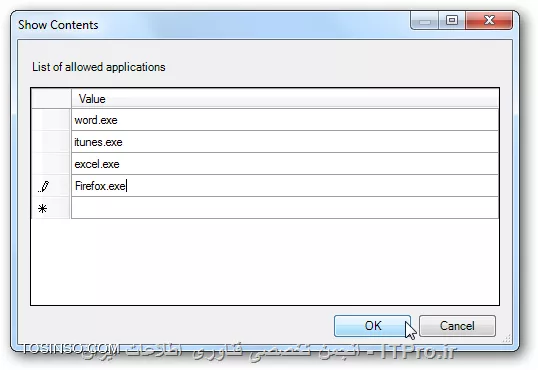Click the OK button

(372, 326)
